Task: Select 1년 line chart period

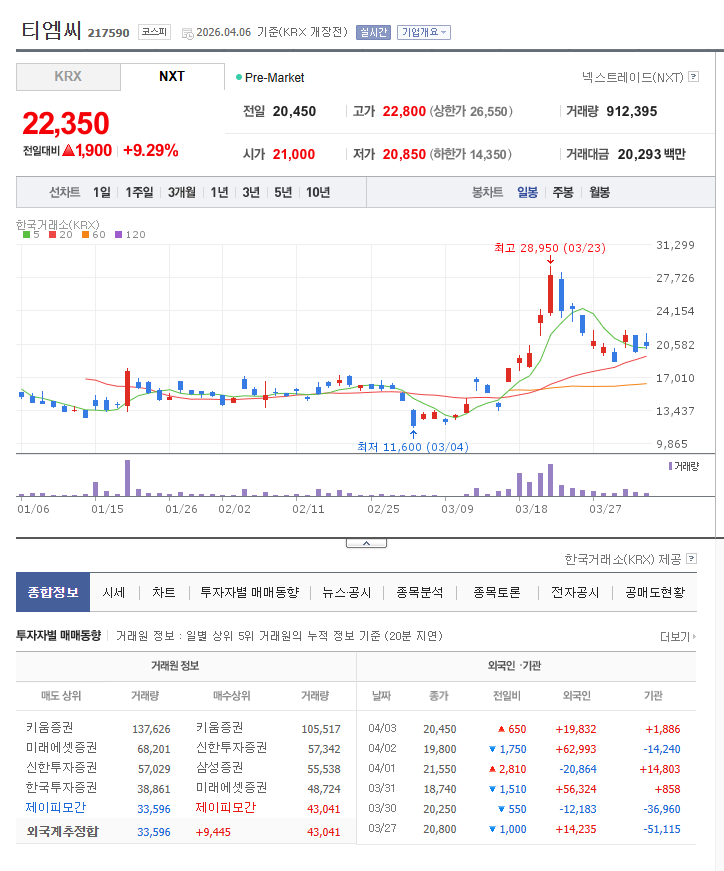Action: pos(219,192)
